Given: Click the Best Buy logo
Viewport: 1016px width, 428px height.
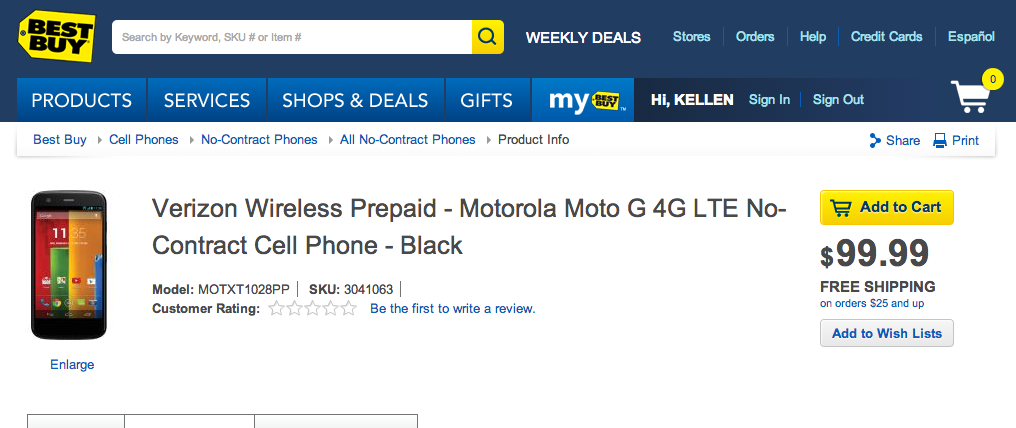Looking at the screenshot, I should tap(56, 36).
